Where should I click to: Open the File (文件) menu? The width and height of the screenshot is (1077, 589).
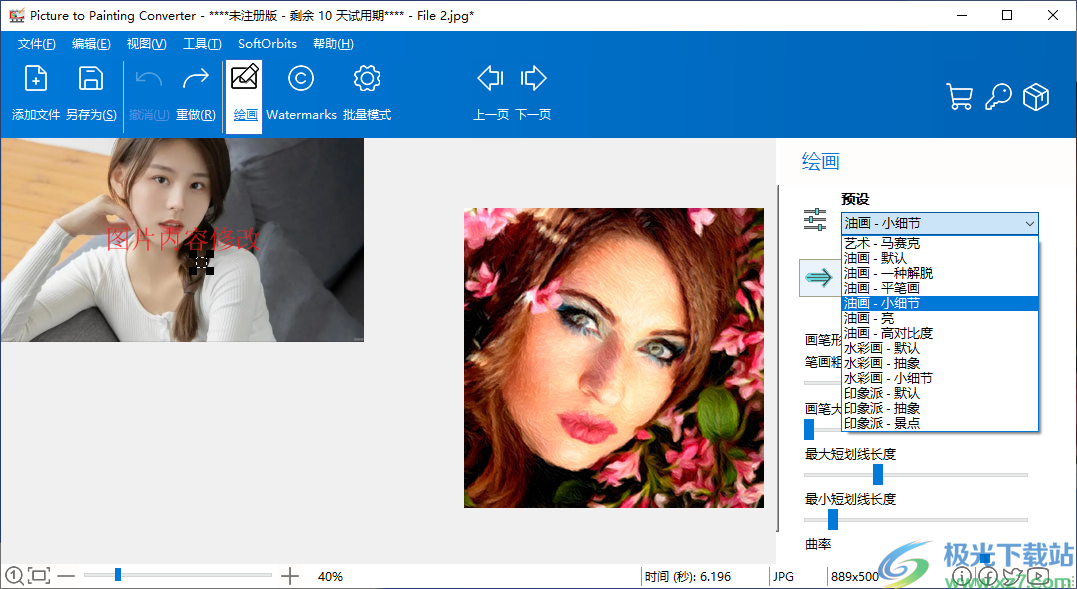click(x=36, y=44)
